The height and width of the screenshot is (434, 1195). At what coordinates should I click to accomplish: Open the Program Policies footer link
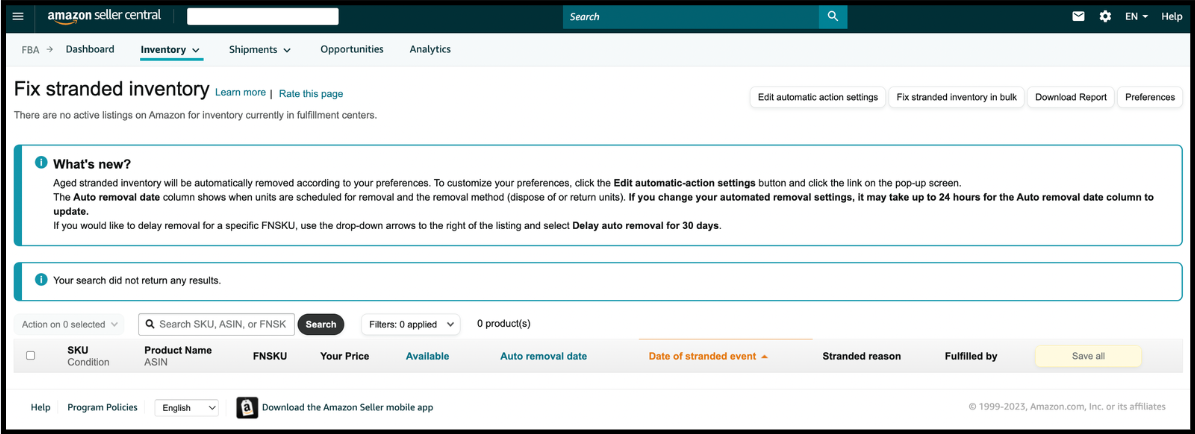click(x=103, y=407)
